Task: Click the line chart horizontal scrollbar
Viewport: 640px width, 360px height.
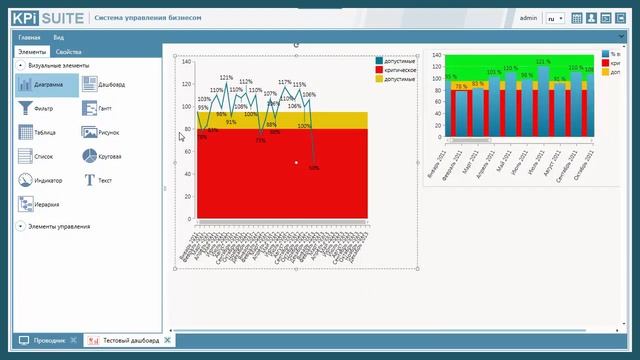Action: click(x=282, y=222)
